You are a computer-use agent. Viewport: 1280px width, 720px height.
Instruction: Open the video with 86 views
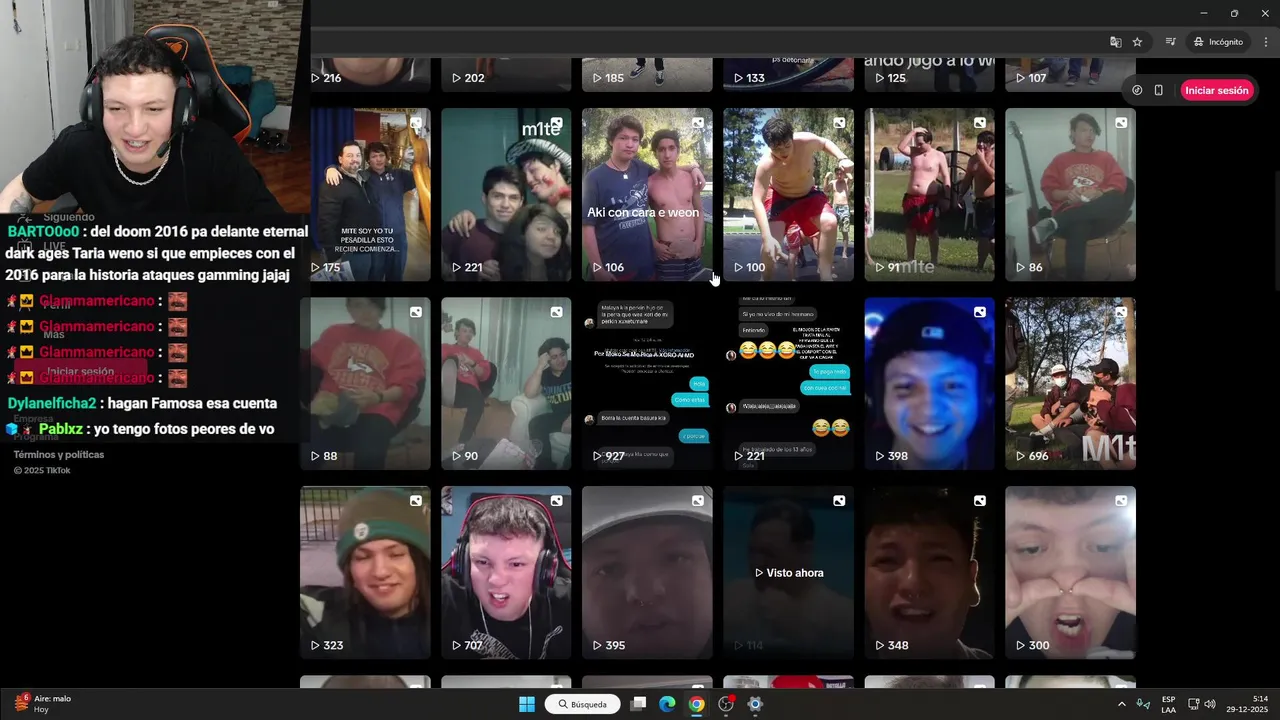coord(1070,195)
